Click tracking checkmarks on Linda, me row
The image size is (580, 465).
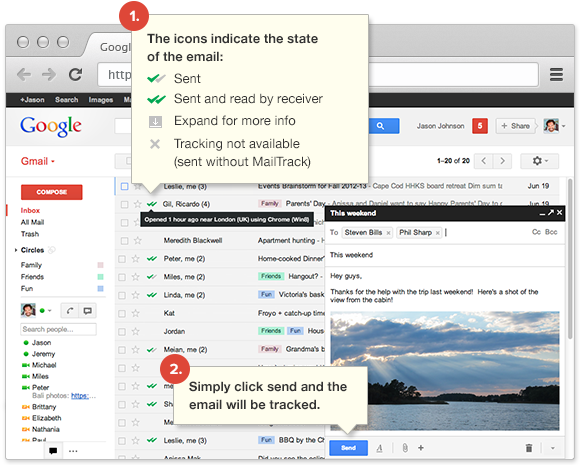click(152, 295)
